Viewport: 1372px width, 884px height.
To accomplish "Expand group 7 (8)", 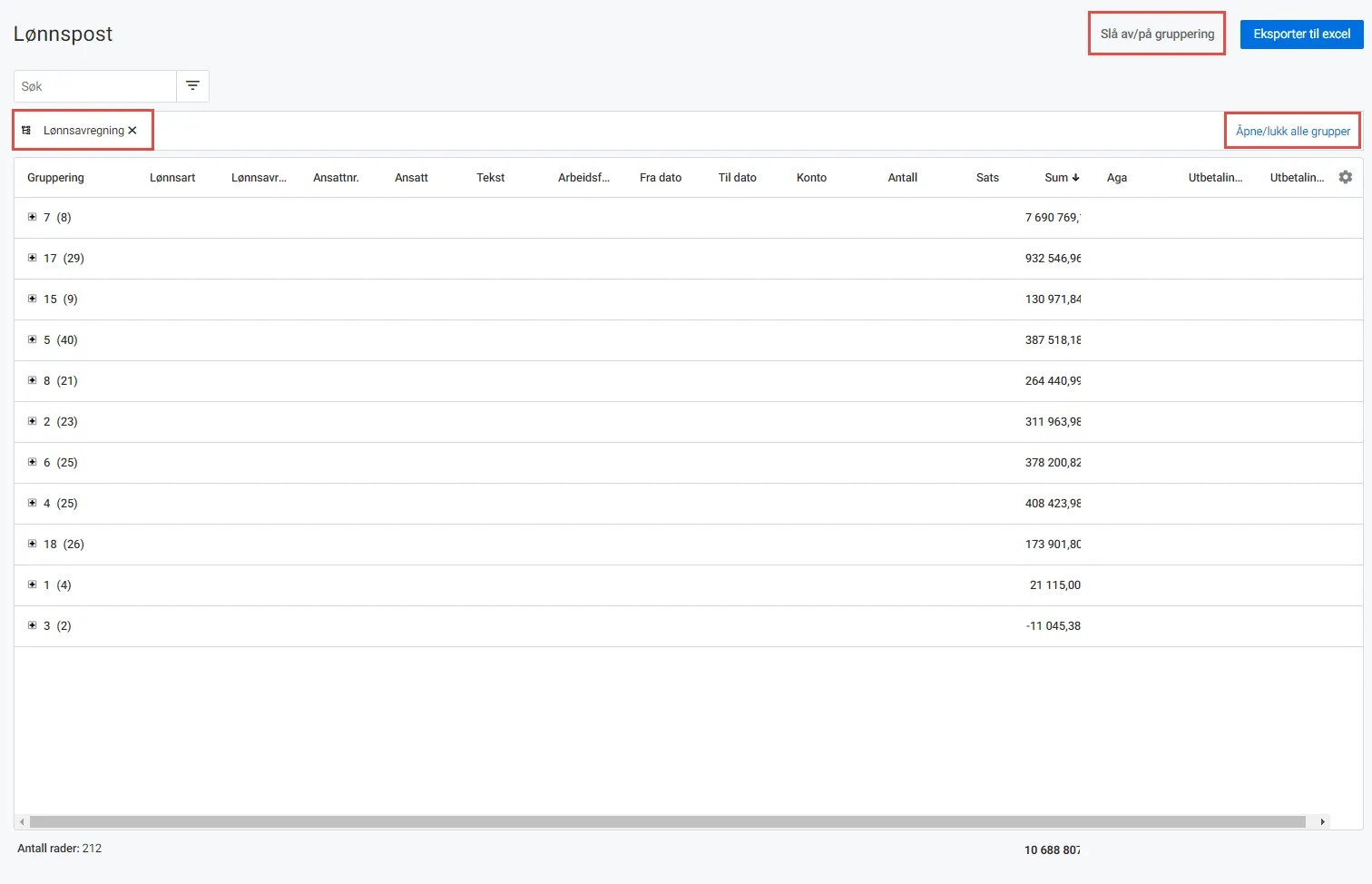I will pyautogui.click(x=32, y=217).
